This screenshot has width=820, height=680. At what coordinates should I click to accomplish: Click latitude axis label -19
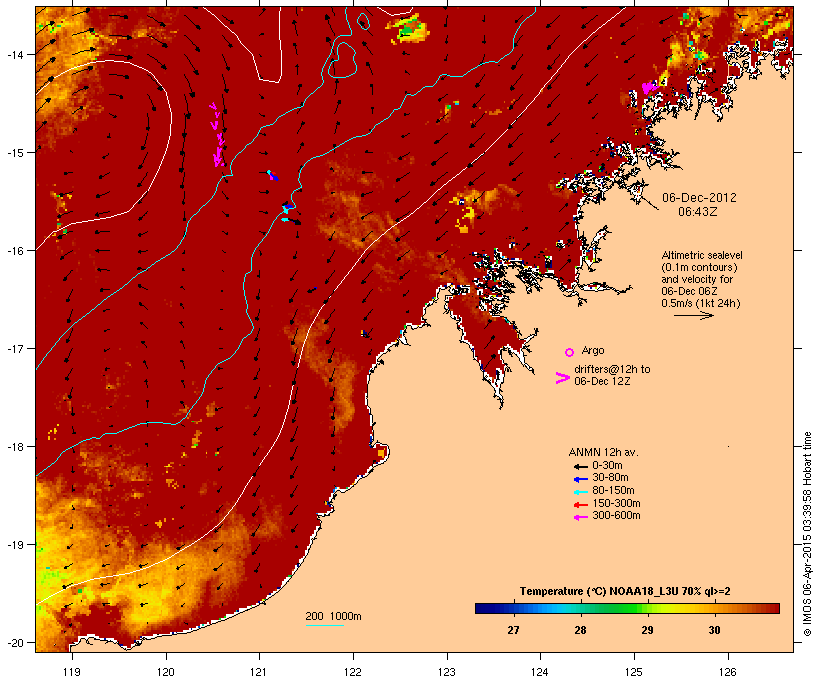(14, 545)
